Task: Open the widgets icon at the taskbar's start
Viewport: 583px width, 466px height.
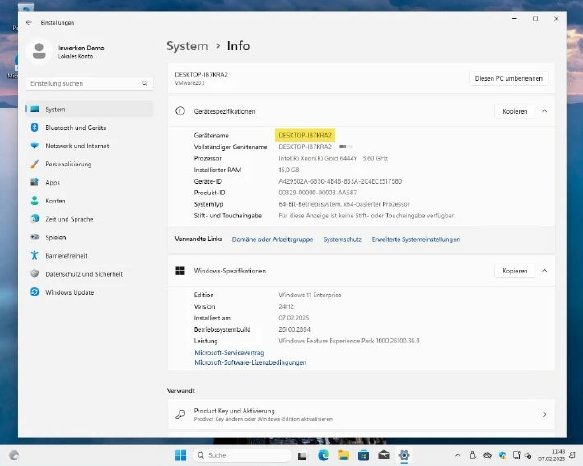Action: (14, 455)
